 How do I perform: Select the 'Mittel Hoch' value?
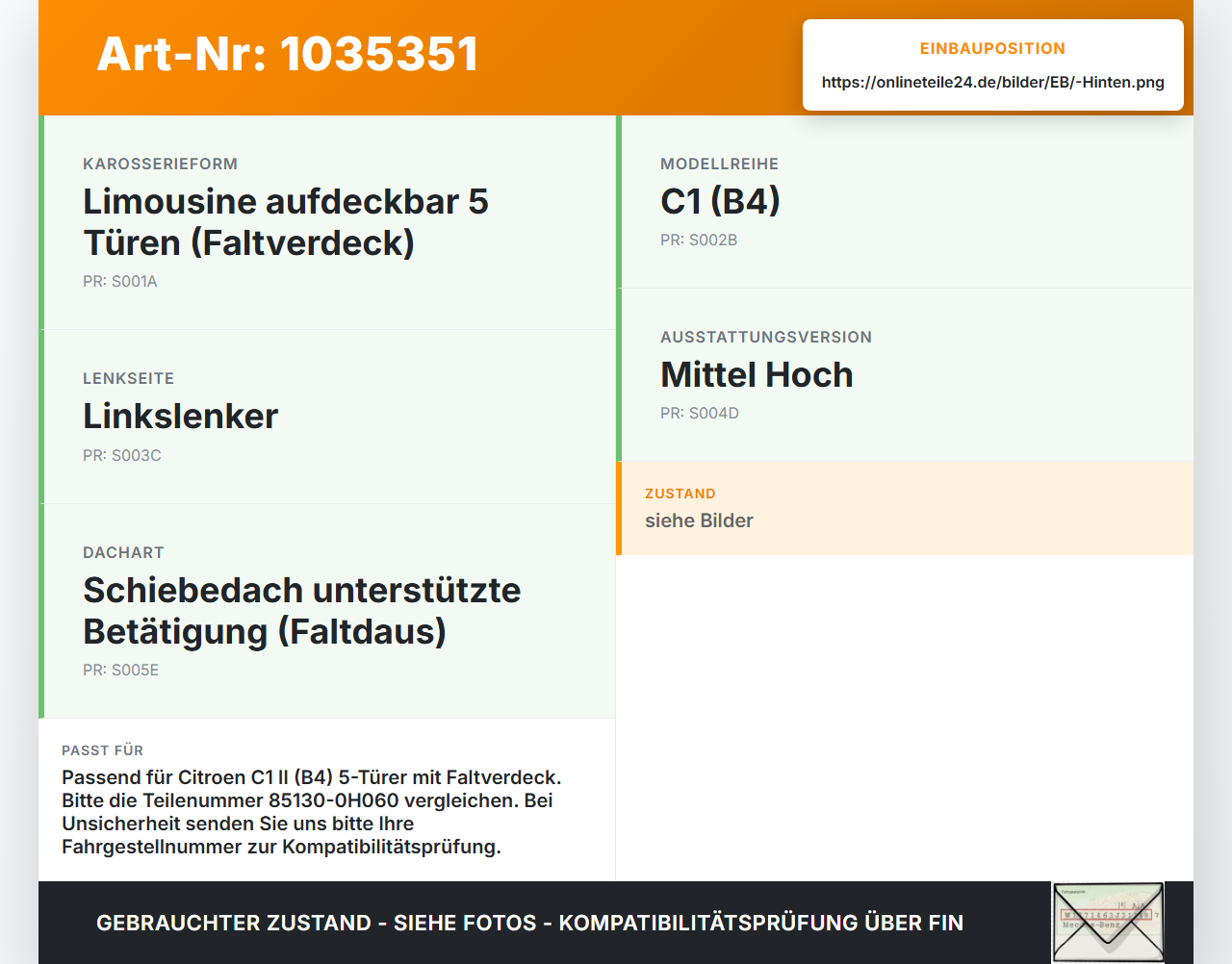click(757, 375)
